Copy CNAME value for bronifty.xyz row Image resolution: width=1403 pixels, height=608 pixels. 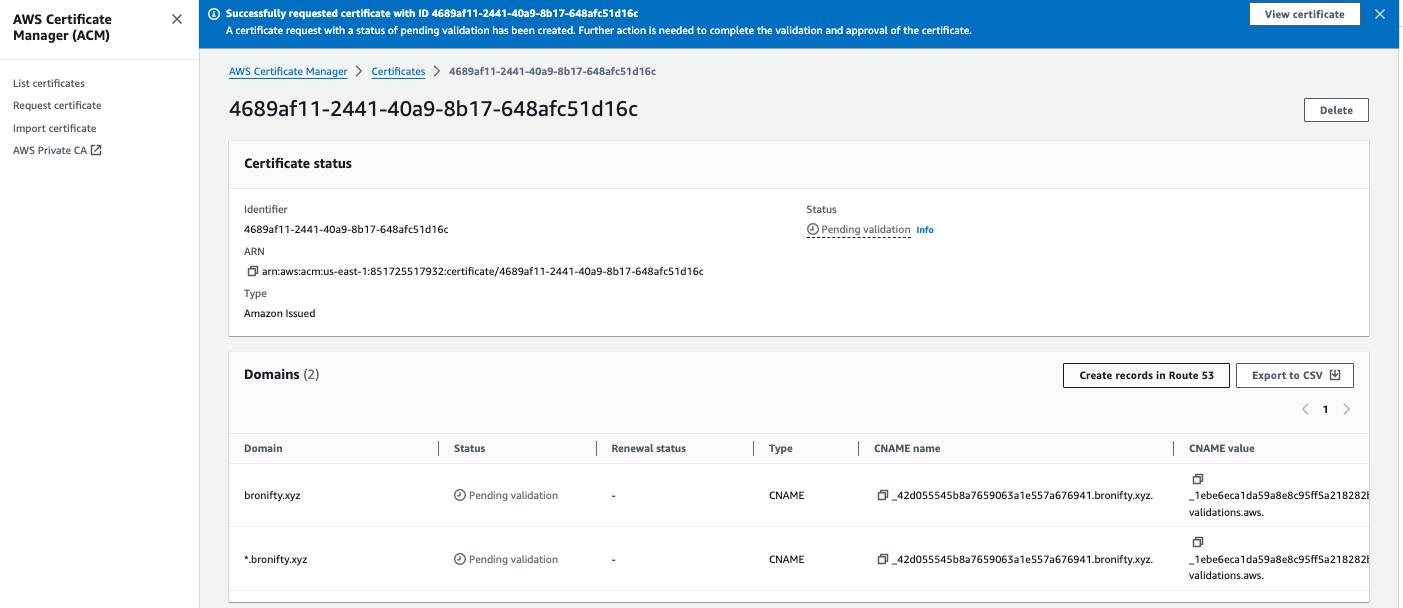(1197, 479)
